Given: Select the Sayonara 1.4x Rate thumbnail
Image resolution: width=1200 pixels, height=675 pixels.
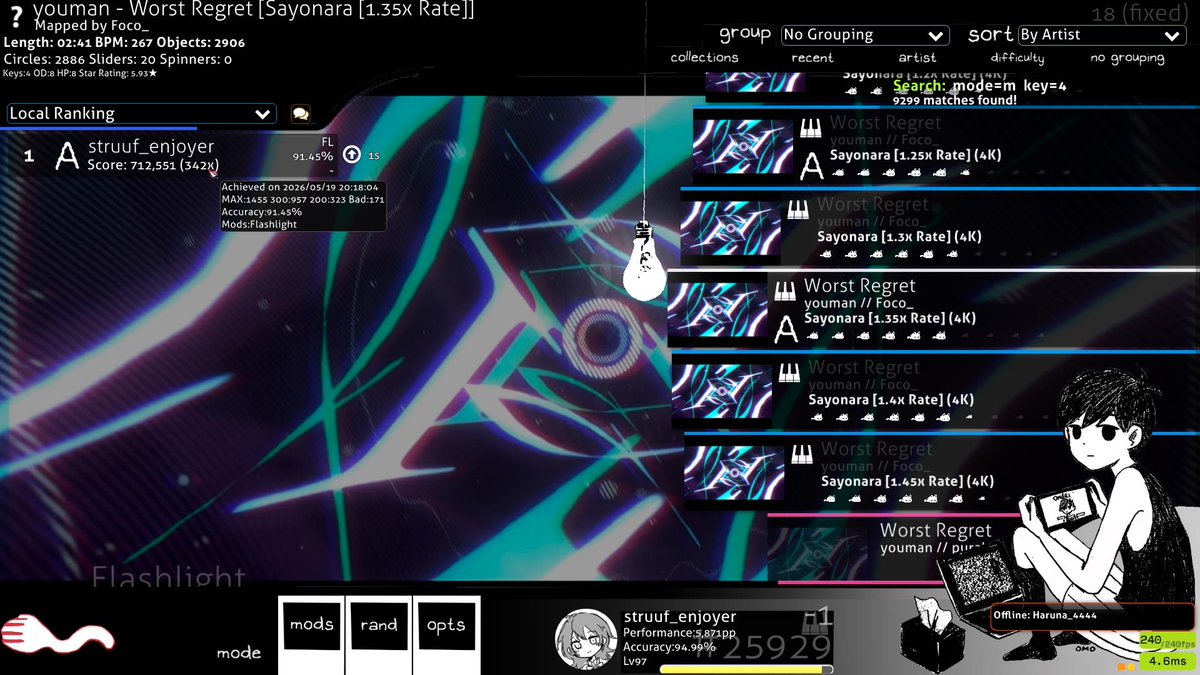Looking at the screenshot, I should tap(722, 392).
